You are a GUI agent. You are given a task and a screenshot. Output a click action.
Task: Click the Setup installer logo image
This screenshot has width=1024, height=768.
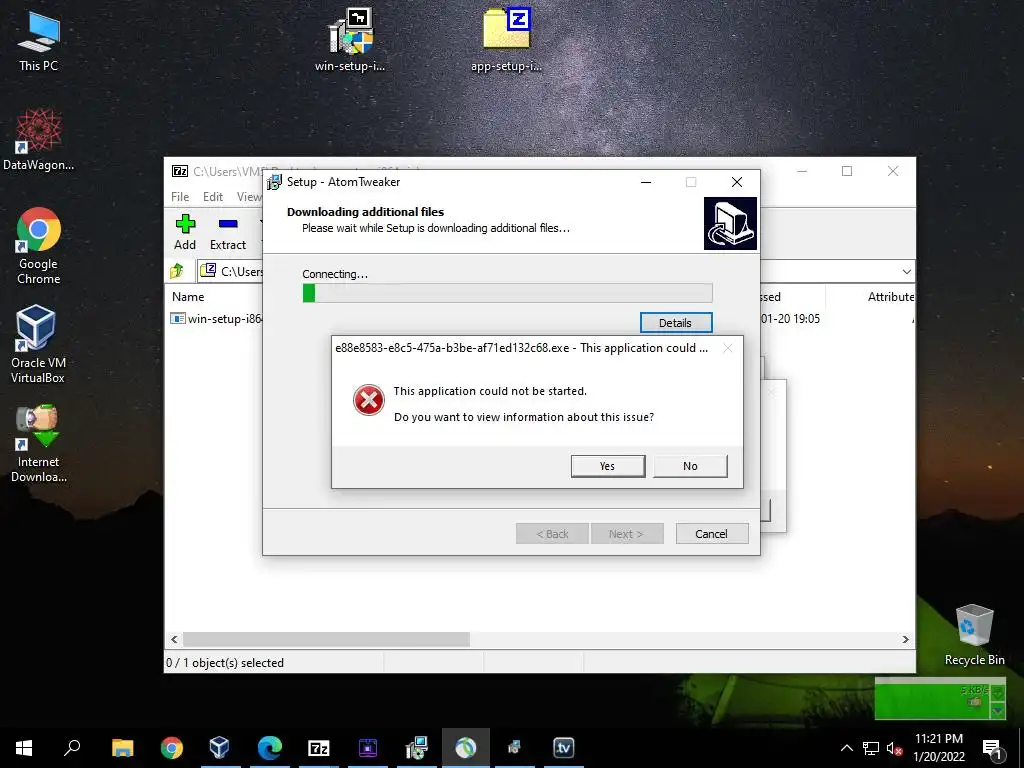(x=730, y=223)
